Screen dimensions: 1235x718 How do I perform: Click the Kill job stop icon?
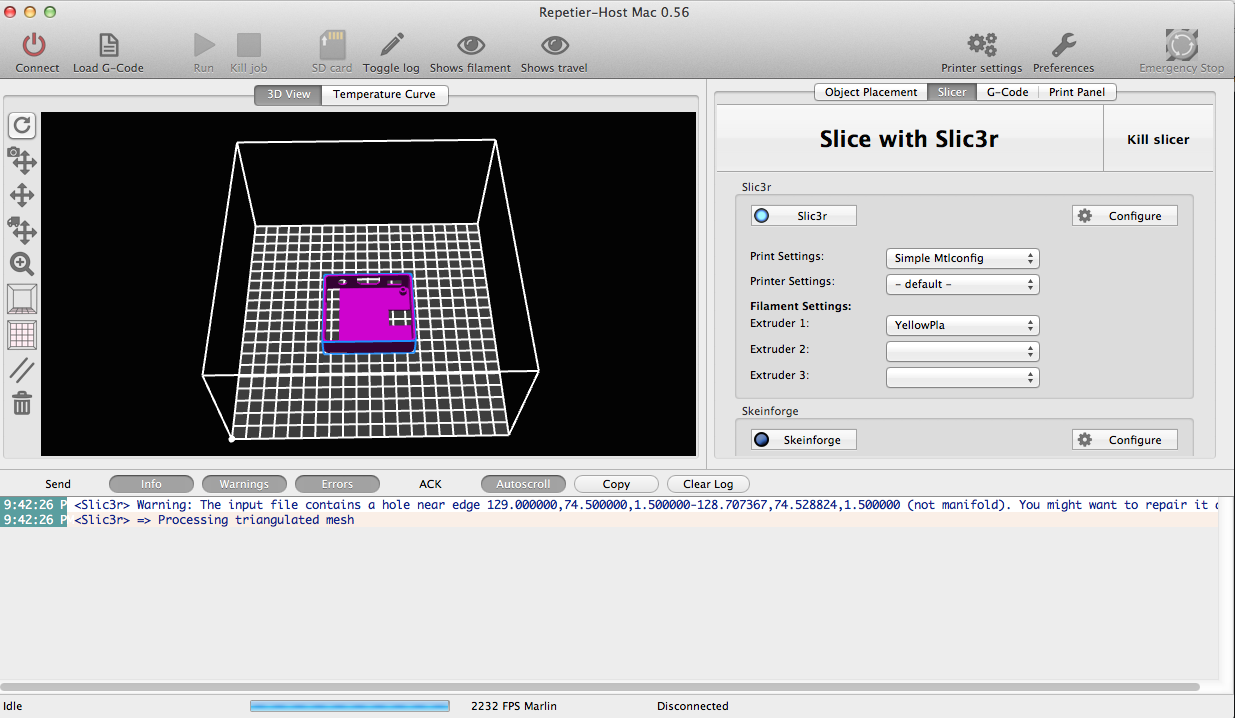coord(249,45)
